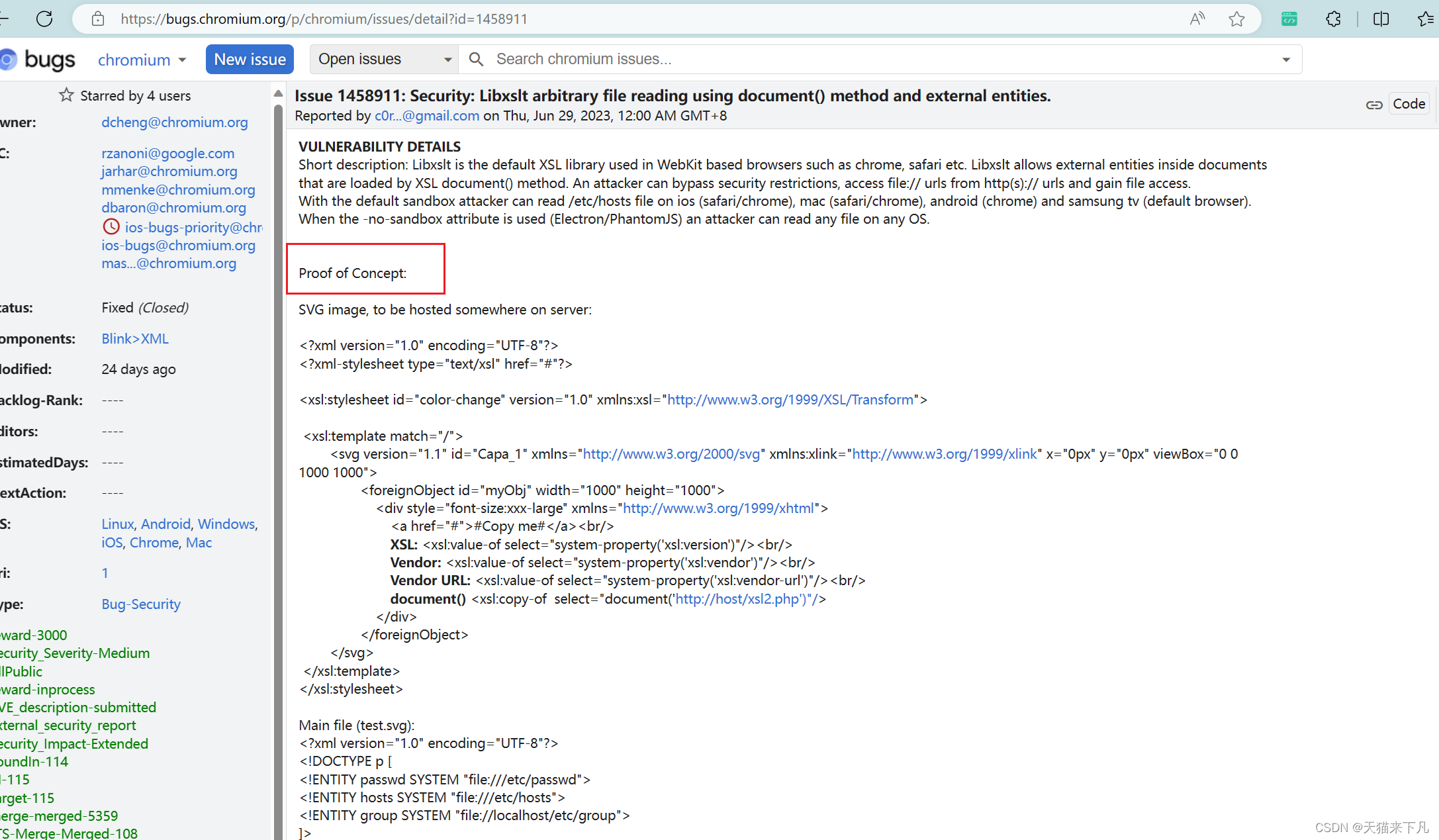Viewport: 1439px width, 840px height.
Task: Open Blink>XML component link
Action: pos(135,338)
